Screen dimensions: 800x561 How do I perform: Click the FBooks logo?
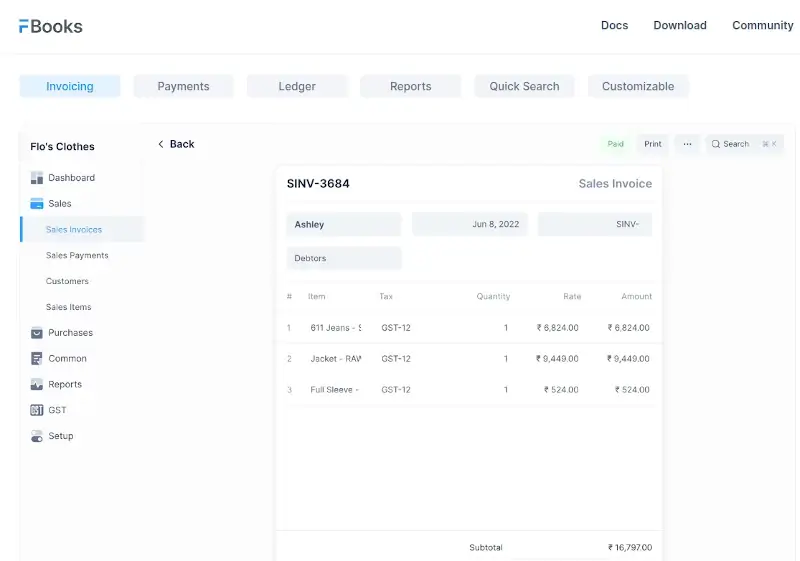[x=51, y=26]
